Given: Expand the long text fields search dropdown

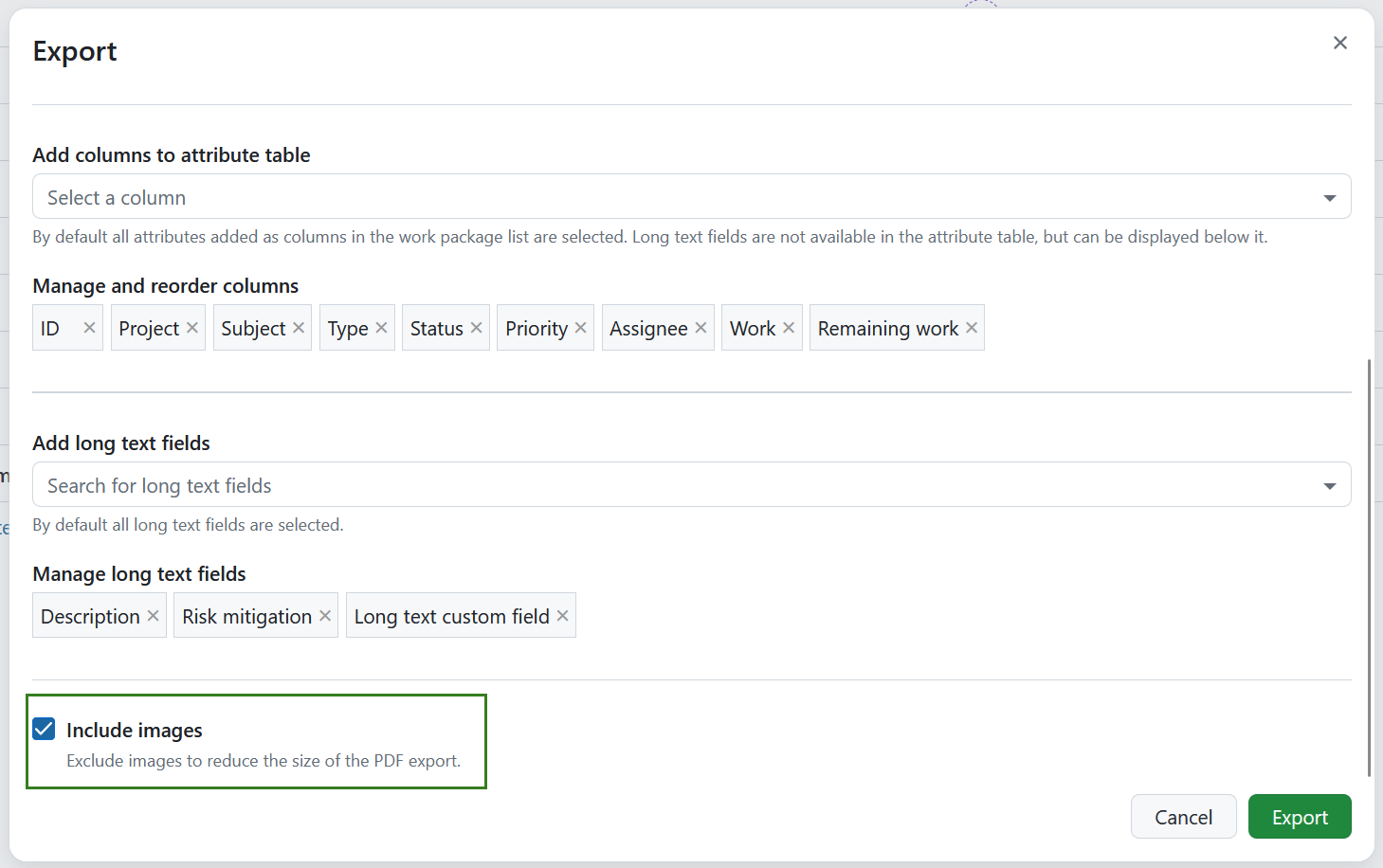Looking at the screenshot, I should coord(1328,484).
